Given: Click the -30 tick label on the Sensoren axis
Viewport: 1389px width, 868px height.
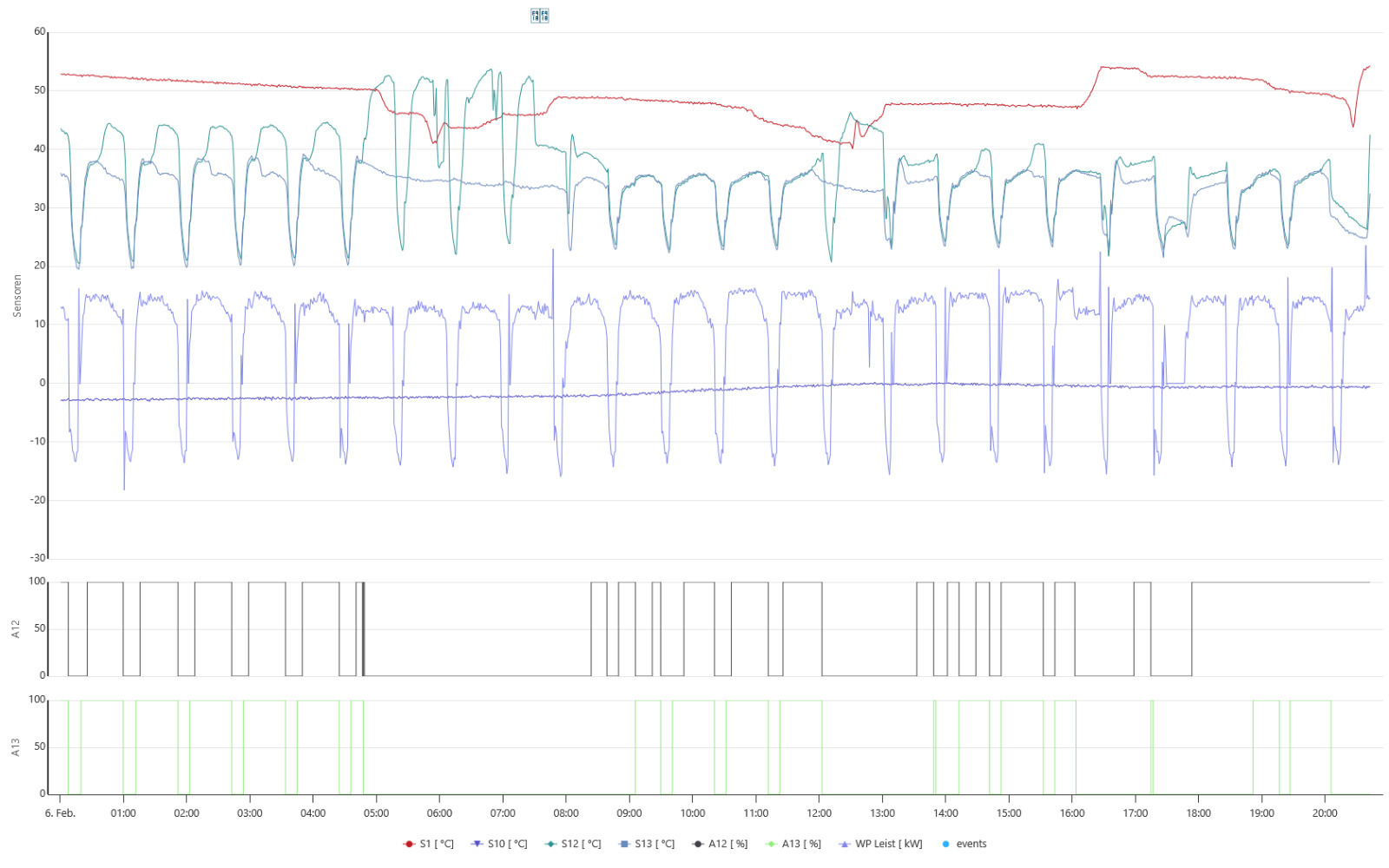Looking at the screenshot, I should tap(37, 558).
